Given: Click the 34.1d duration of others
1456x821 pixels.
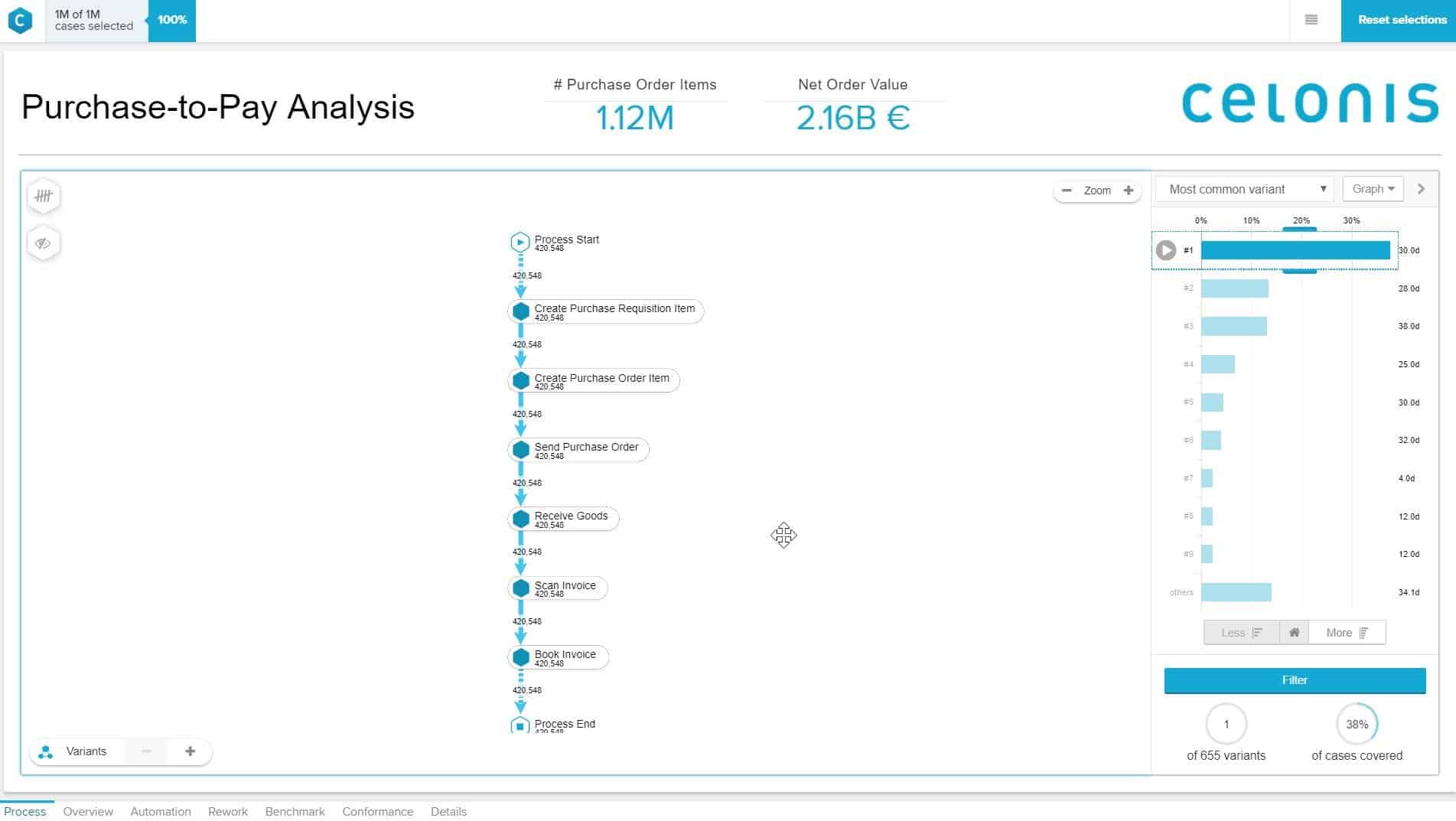Looking at the screenshot, I should tap(1409, 592).
